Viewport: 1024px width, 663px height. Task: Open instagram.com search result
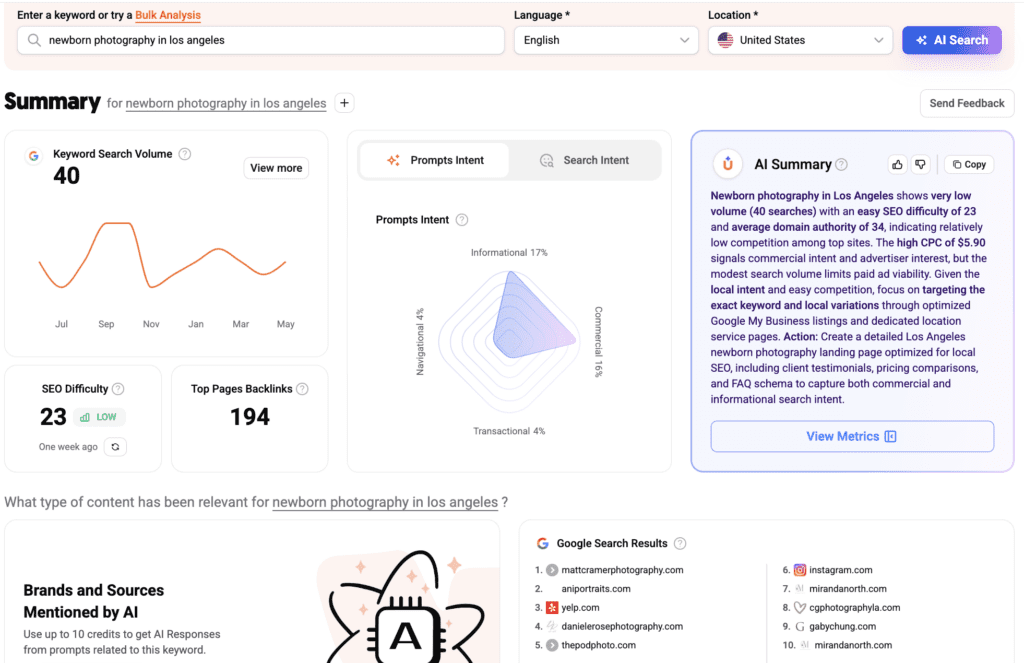point(840,570)
